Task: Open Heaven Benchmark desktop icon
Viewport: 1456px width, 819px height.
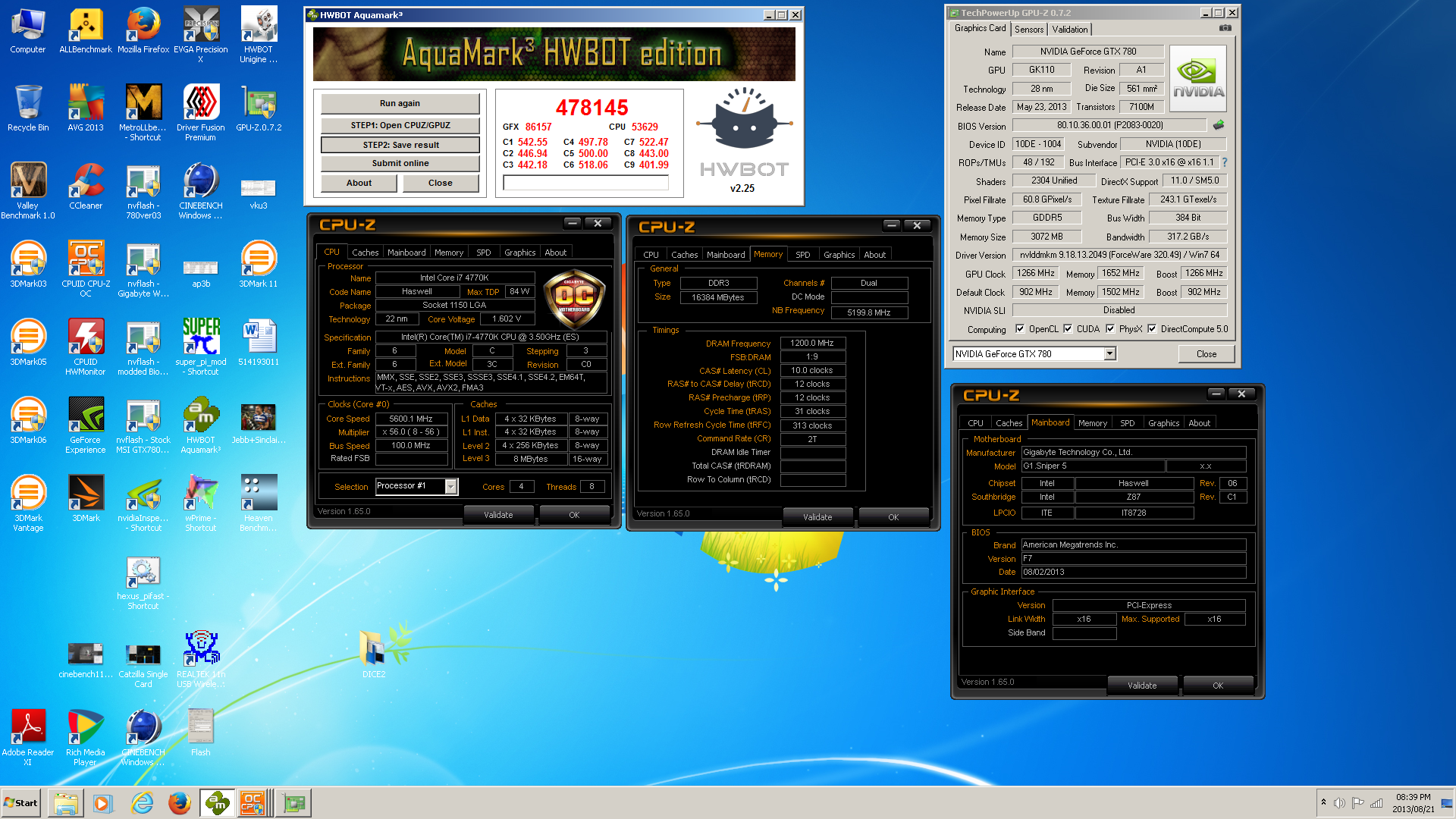Action: pyautogui.click(x=259, y=504)
